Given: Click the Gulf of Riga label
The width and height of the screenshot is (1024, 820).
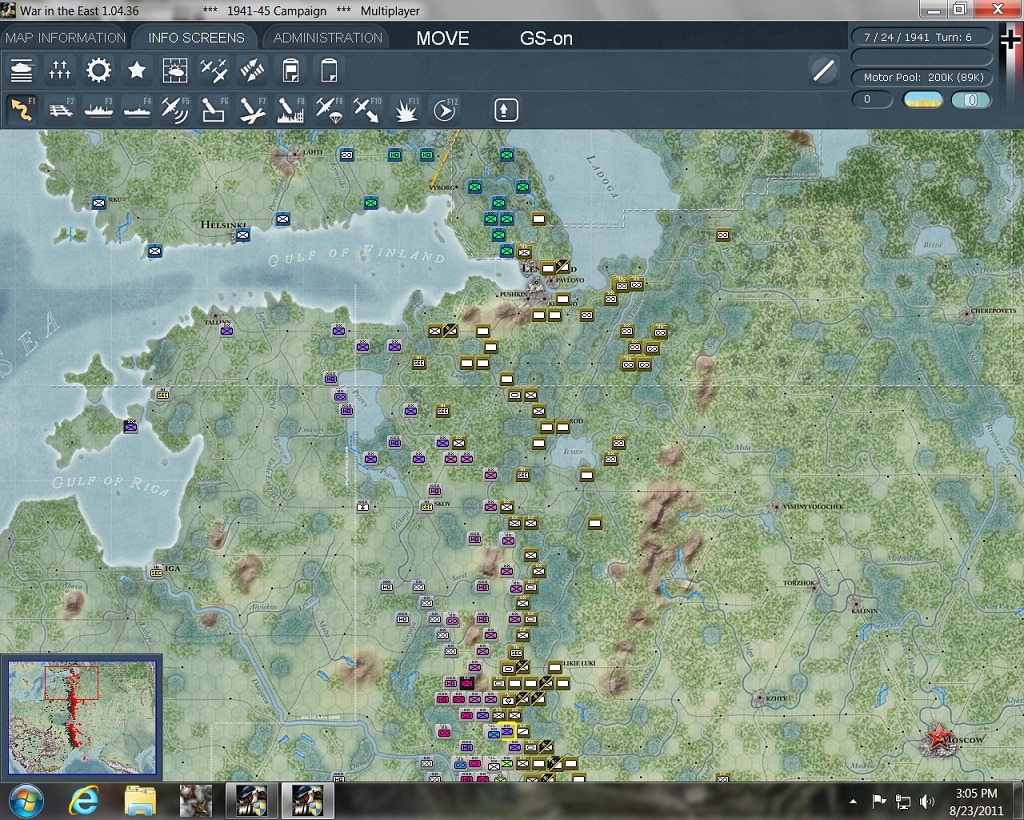Looking at the screenshot, I should click(110, 484).
